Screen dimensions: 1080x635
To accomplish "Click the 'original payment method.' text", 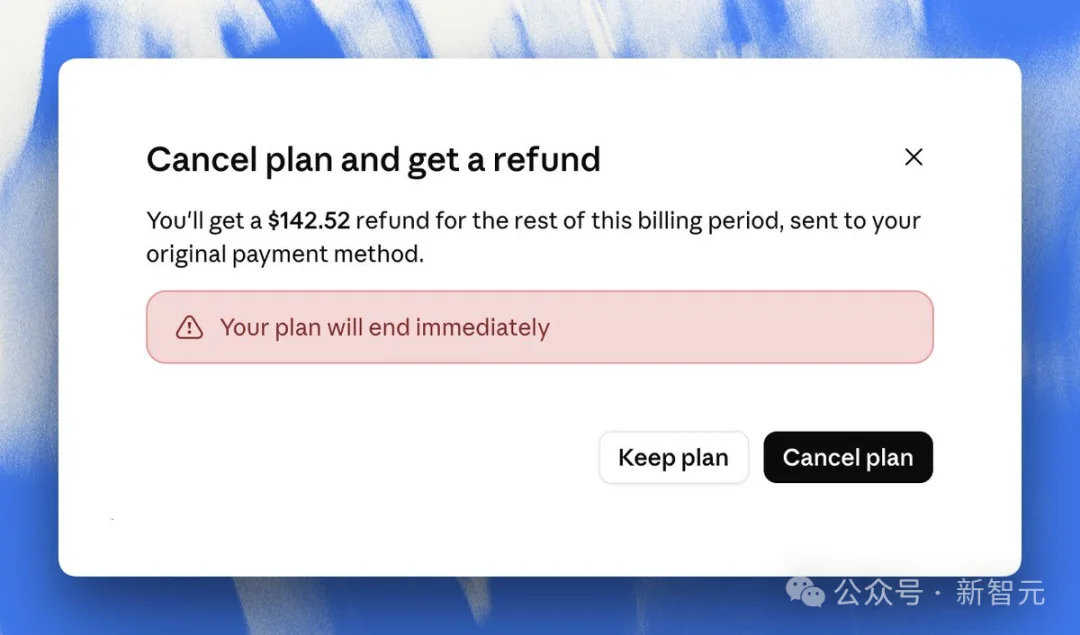I will (x=285, y=254).
